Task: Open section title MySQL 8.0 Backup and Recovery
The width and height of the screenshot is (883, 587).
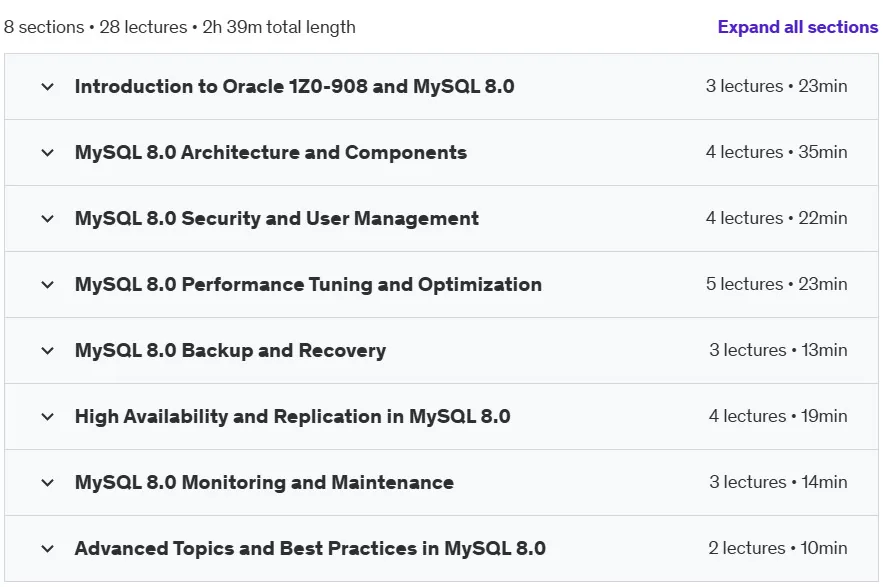Action: 230,350
